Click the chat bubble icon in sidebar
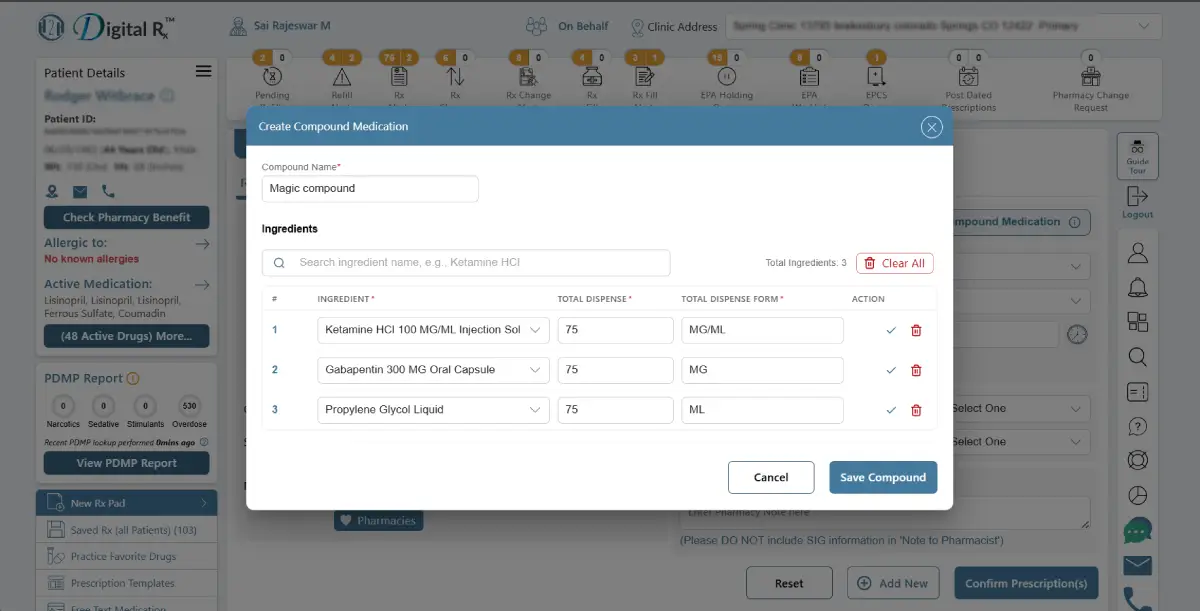This screenshot has height=611, width=1200. point(1138,530)
